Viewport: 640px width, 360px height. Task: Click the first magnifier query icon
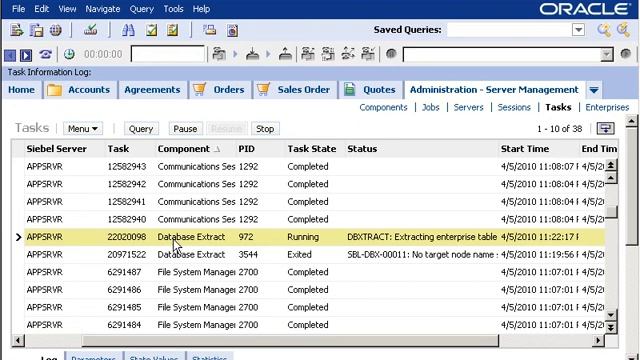[604, 30]
